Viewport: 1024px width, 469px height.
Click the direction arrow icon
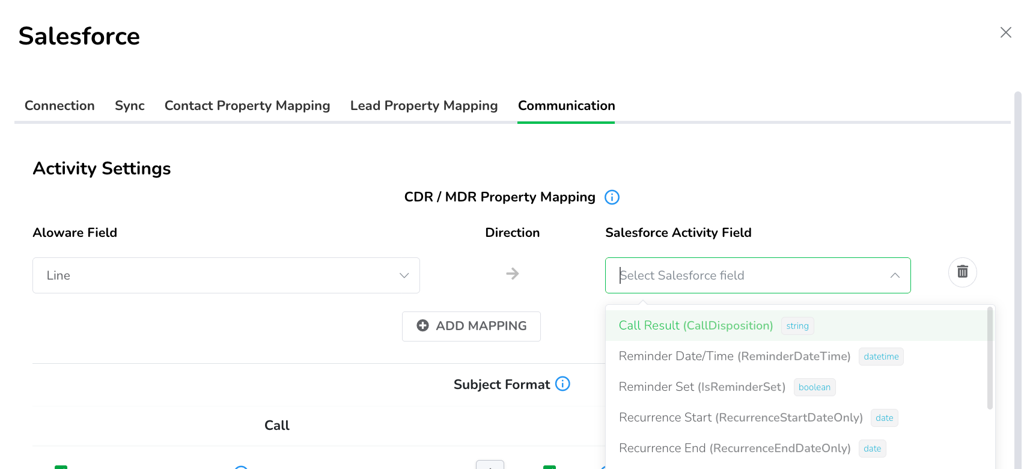pyautogui.click(x=513, y=274)
